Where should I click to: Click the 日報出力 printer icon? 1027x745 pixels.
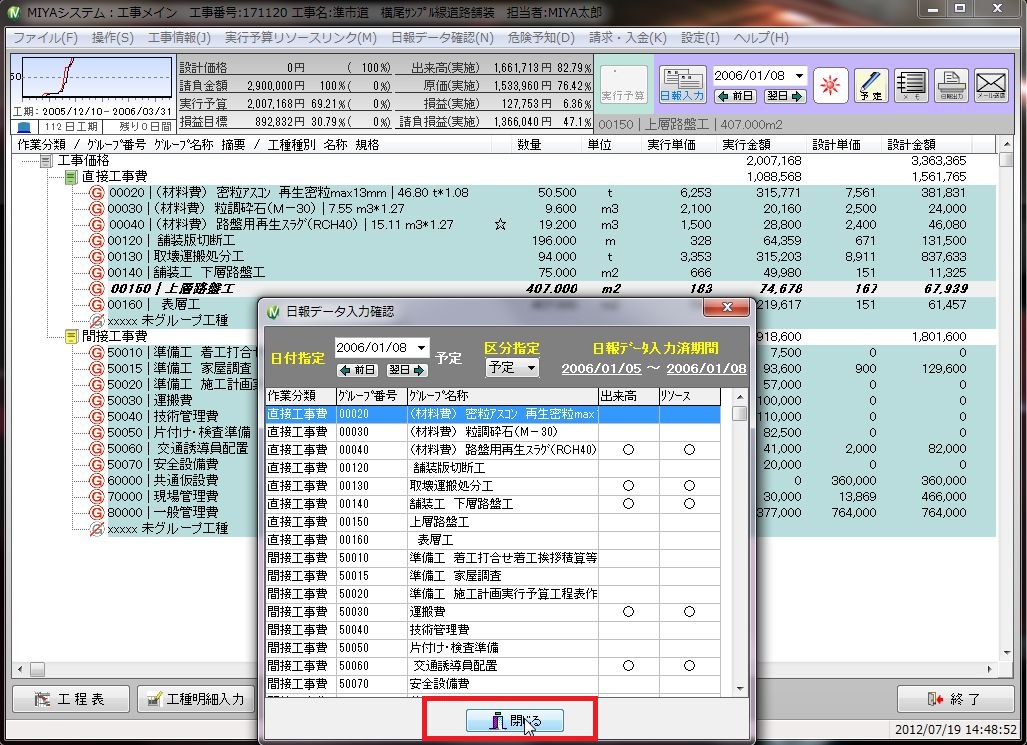tap(950, 85)
